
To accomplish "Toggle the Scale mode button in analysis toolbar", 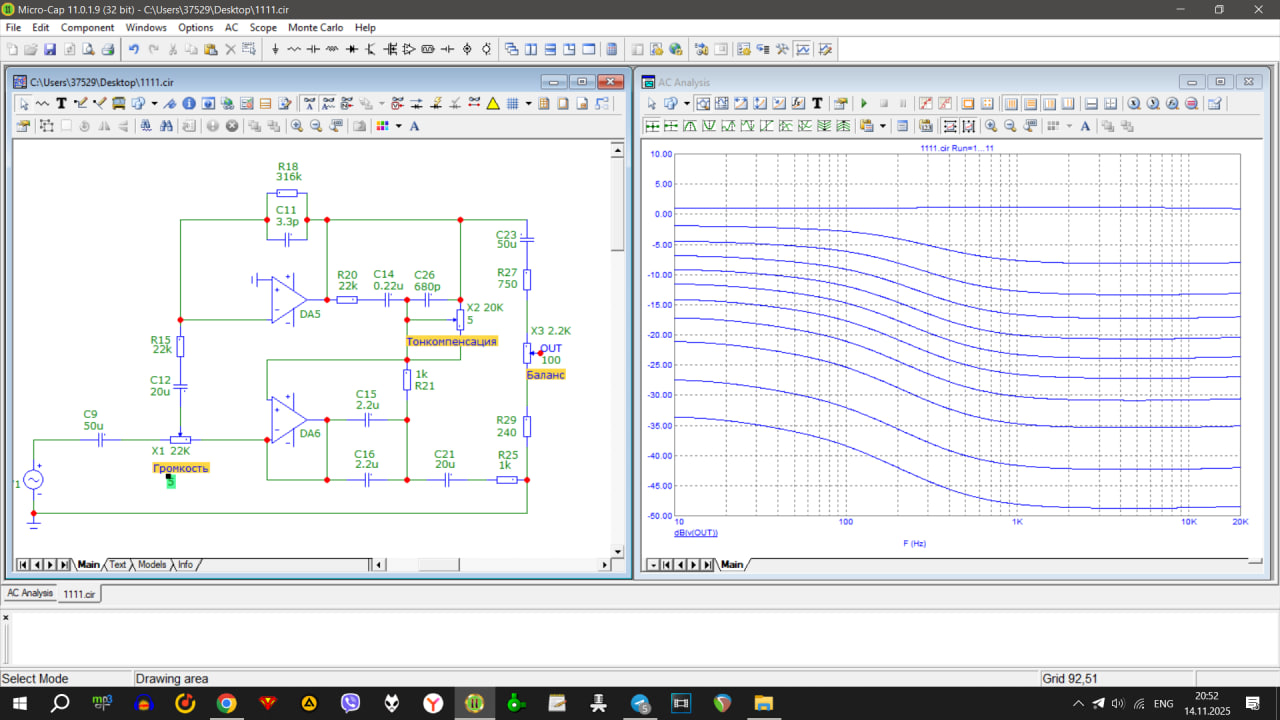I will [x=703, y=103].
